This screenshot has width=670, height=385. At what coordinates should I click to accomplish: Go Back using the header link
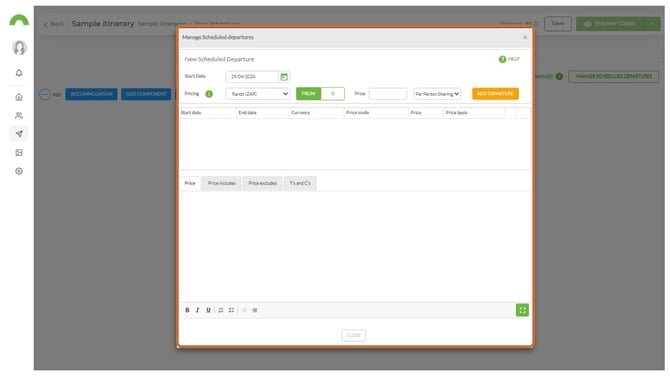click(x=54, y=24)
